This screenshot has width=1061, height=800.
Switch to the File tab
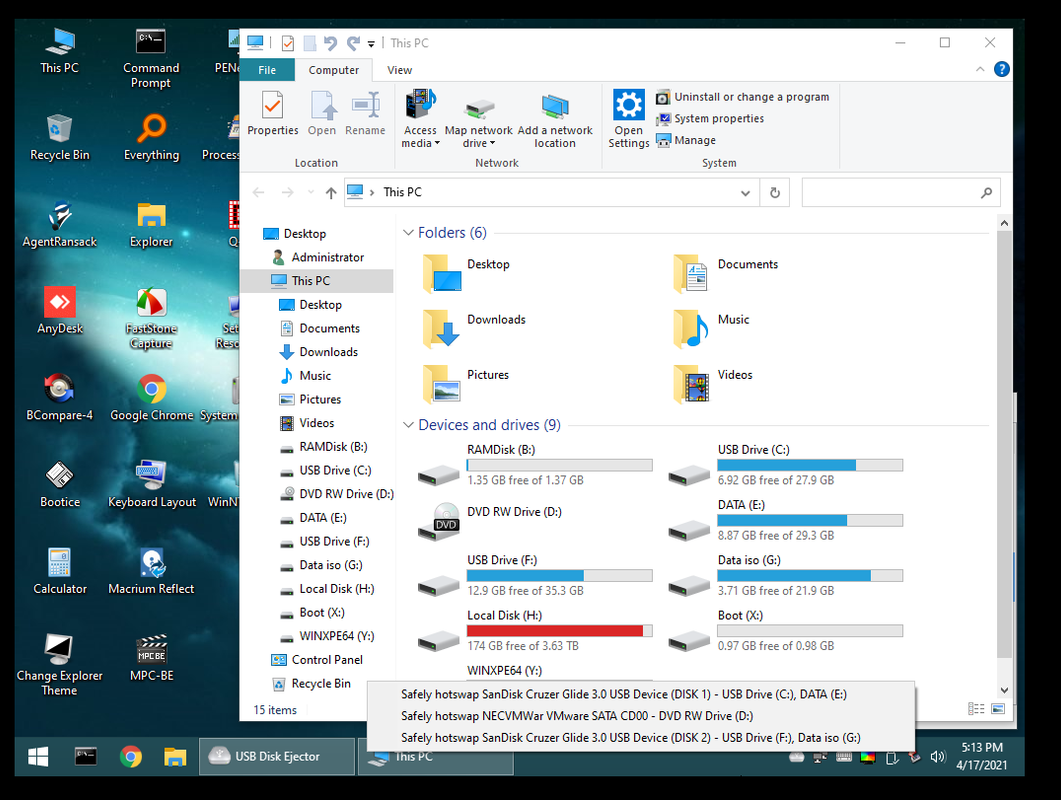point(267,70)
